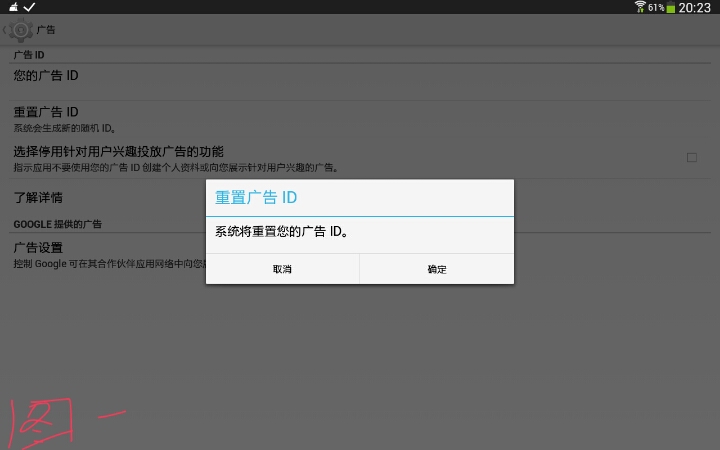Tap the dialog title 重置广告 ID

click(256, 198)
